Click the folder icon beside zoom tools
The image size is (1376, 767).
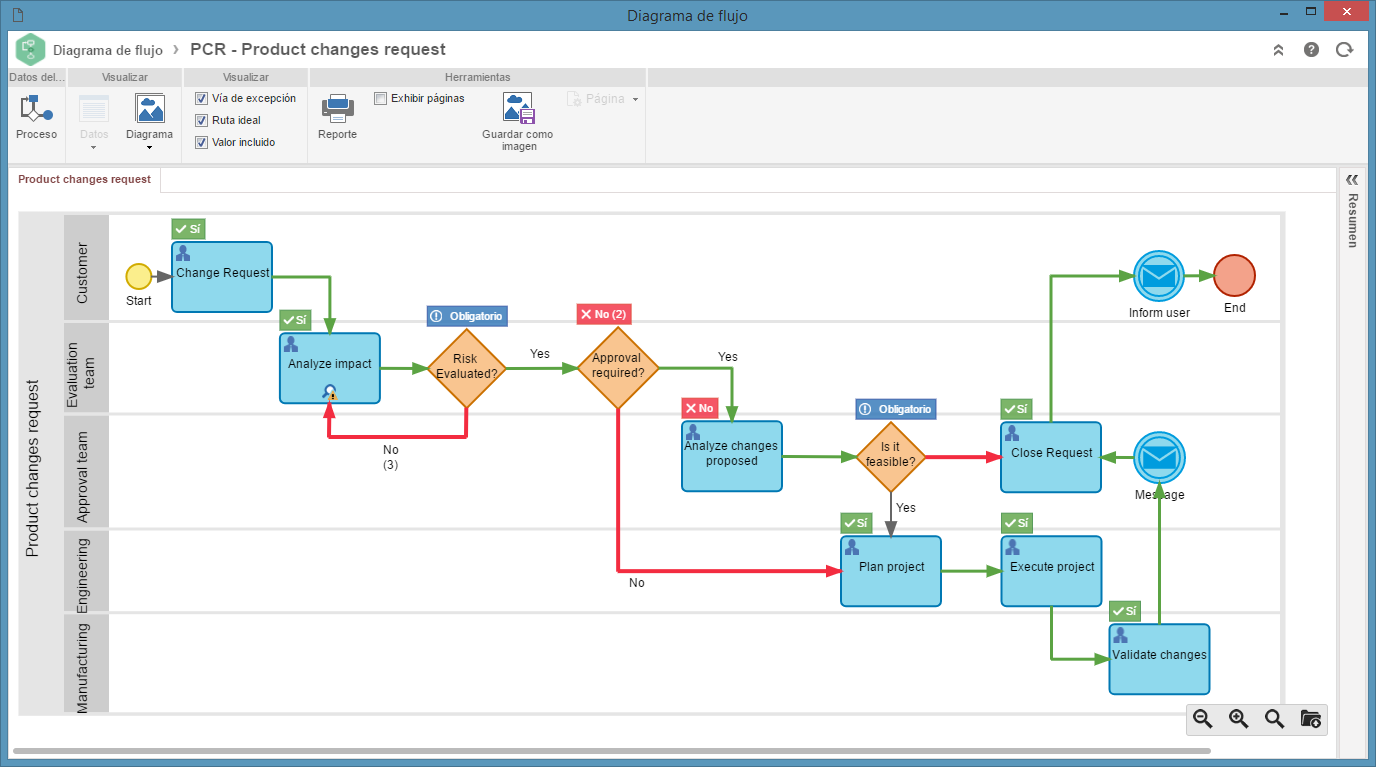[1310, 718]
